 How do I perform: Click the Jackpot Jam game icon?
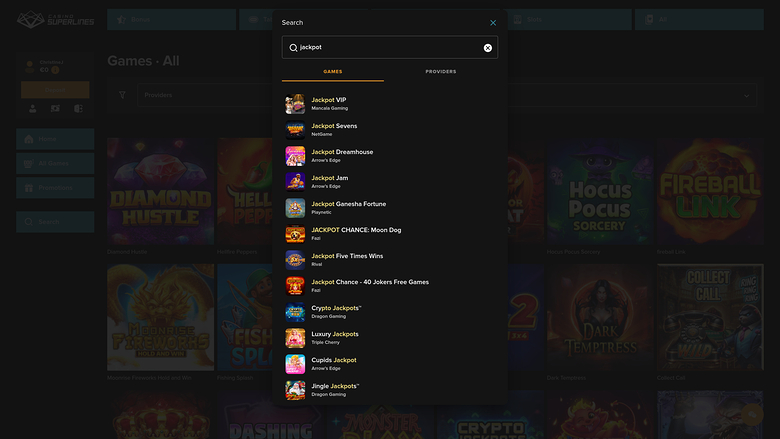[x=295, y=182]
